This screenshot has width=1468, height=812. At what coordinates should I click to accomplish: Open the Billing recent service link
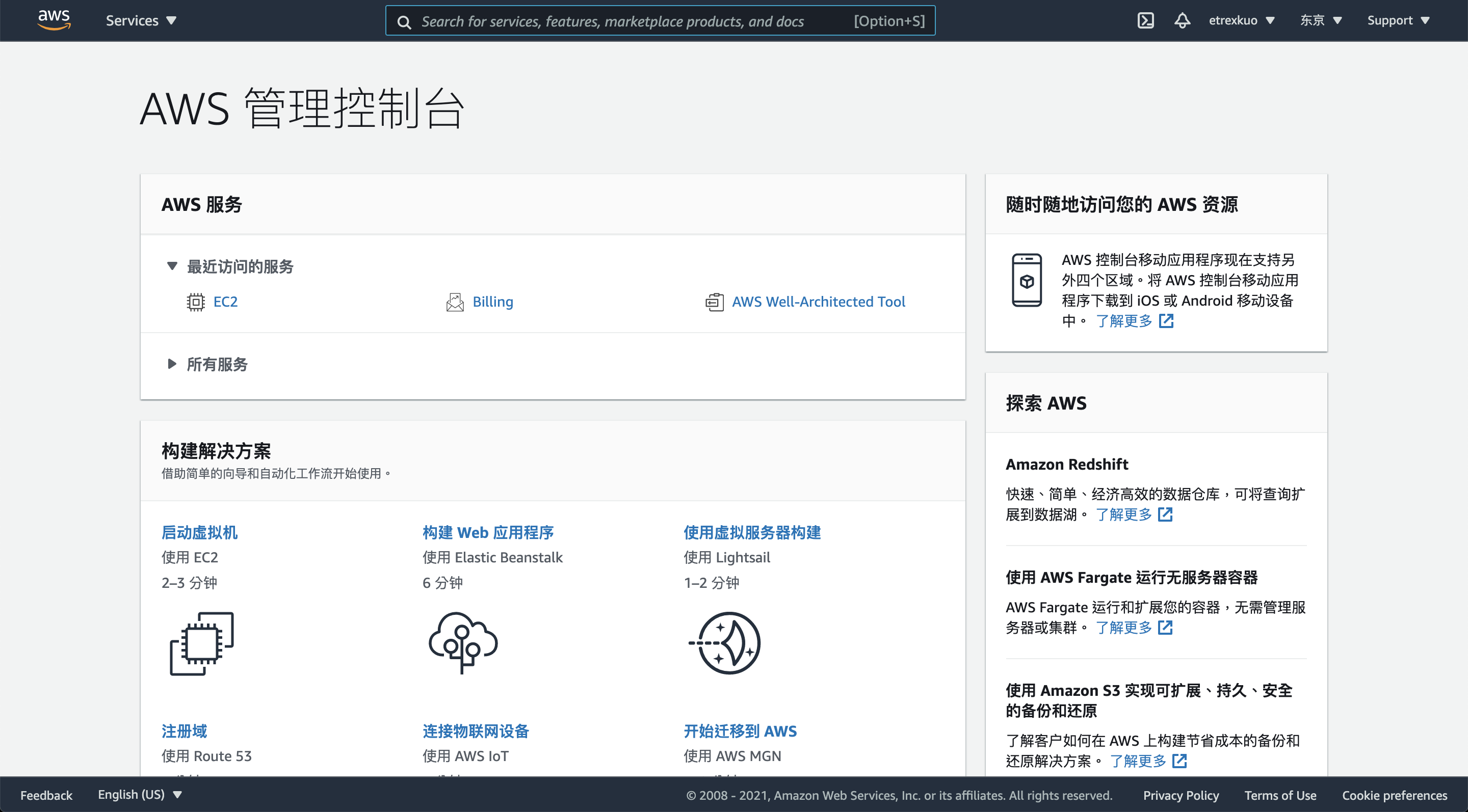point(492,302)
